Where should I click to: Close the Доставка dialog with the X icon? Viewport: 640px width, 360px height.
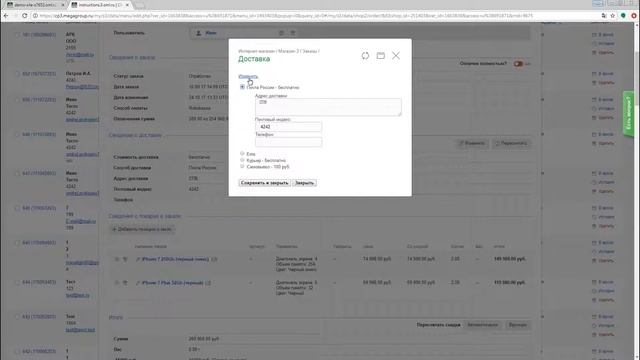(396, 56)
